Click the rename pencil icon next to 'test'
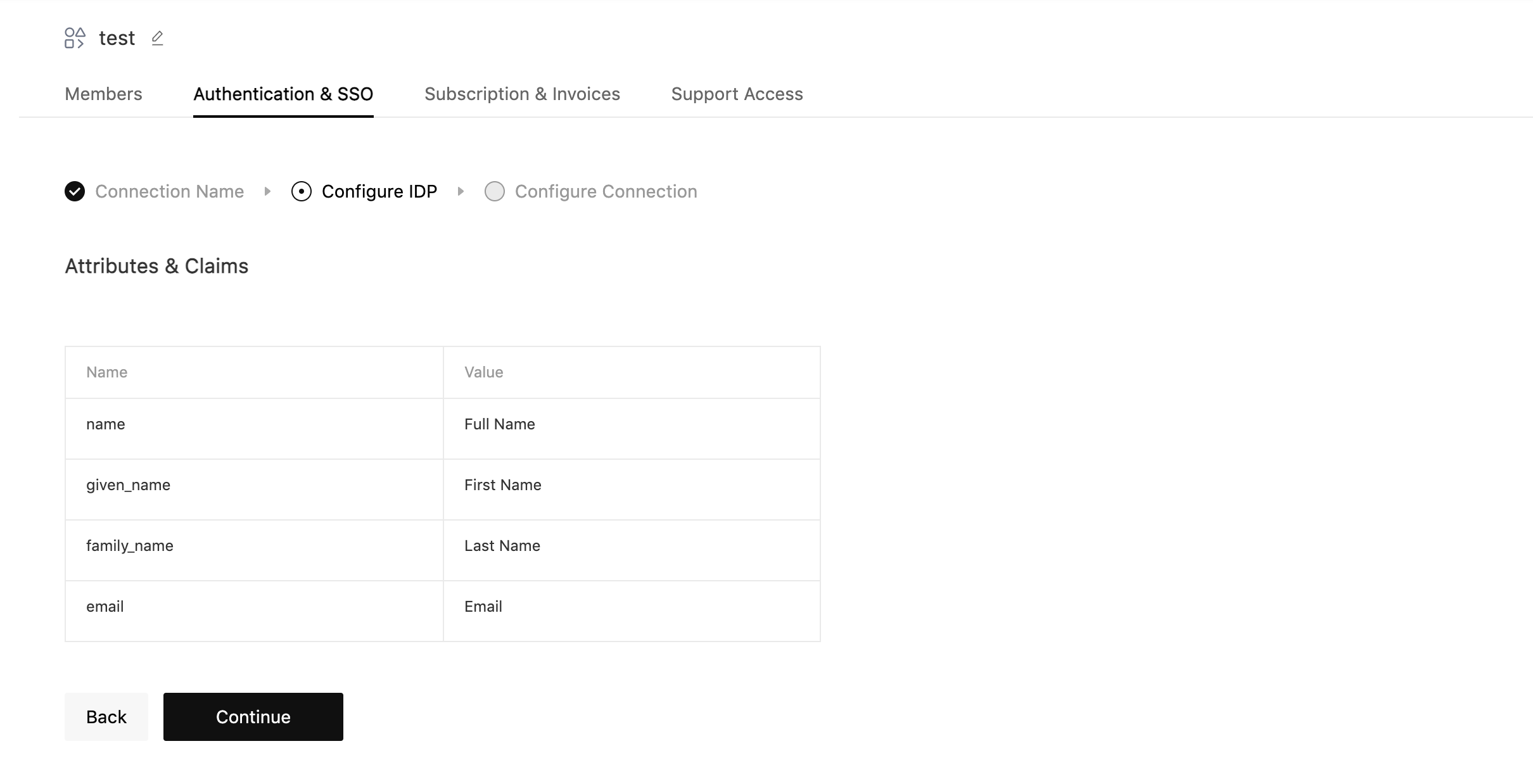This screenshot has width=1533, height=784. 157,38
